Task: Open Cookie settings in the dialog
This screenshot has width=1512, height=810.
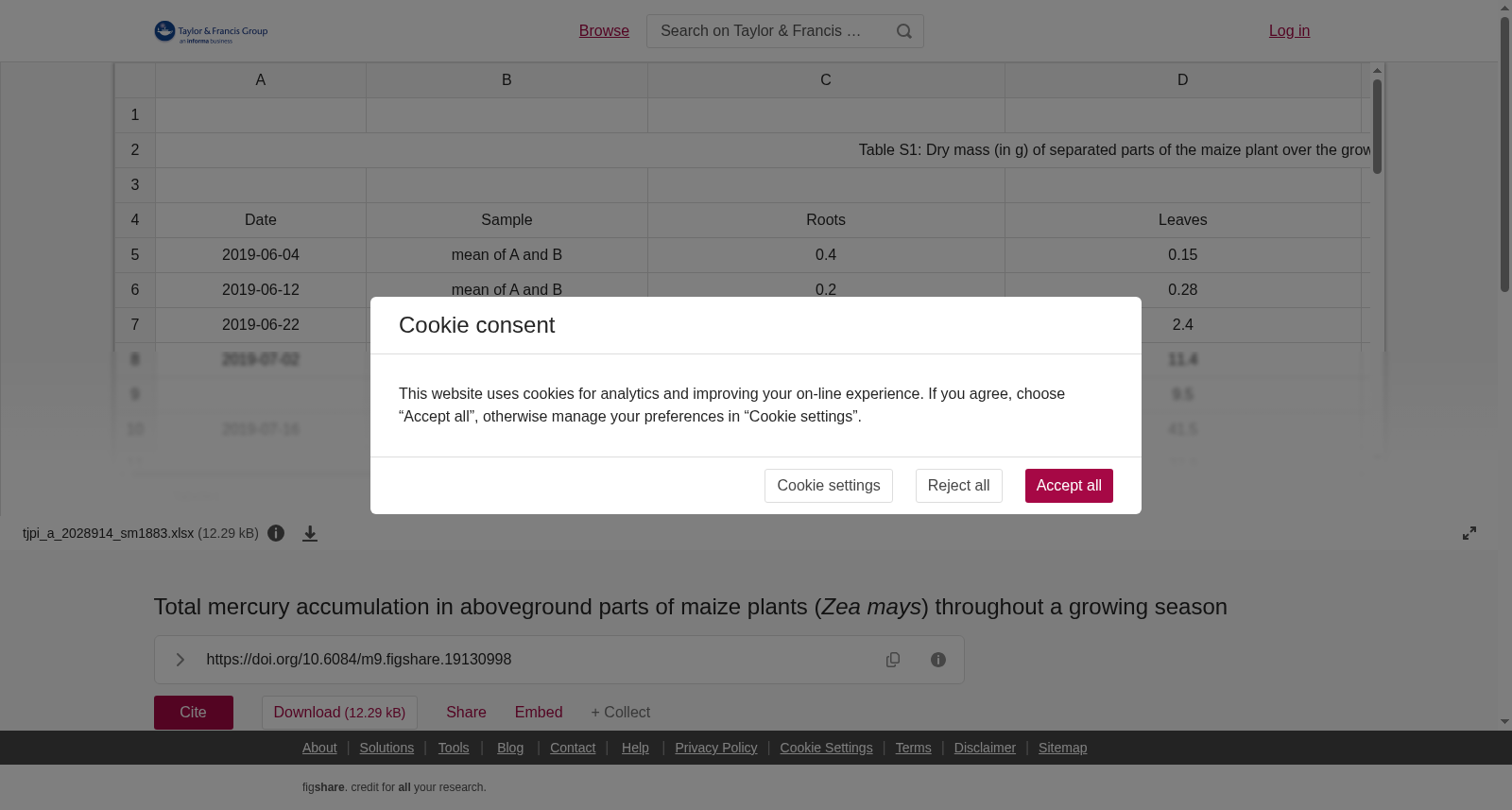Action: click(829, 486)
